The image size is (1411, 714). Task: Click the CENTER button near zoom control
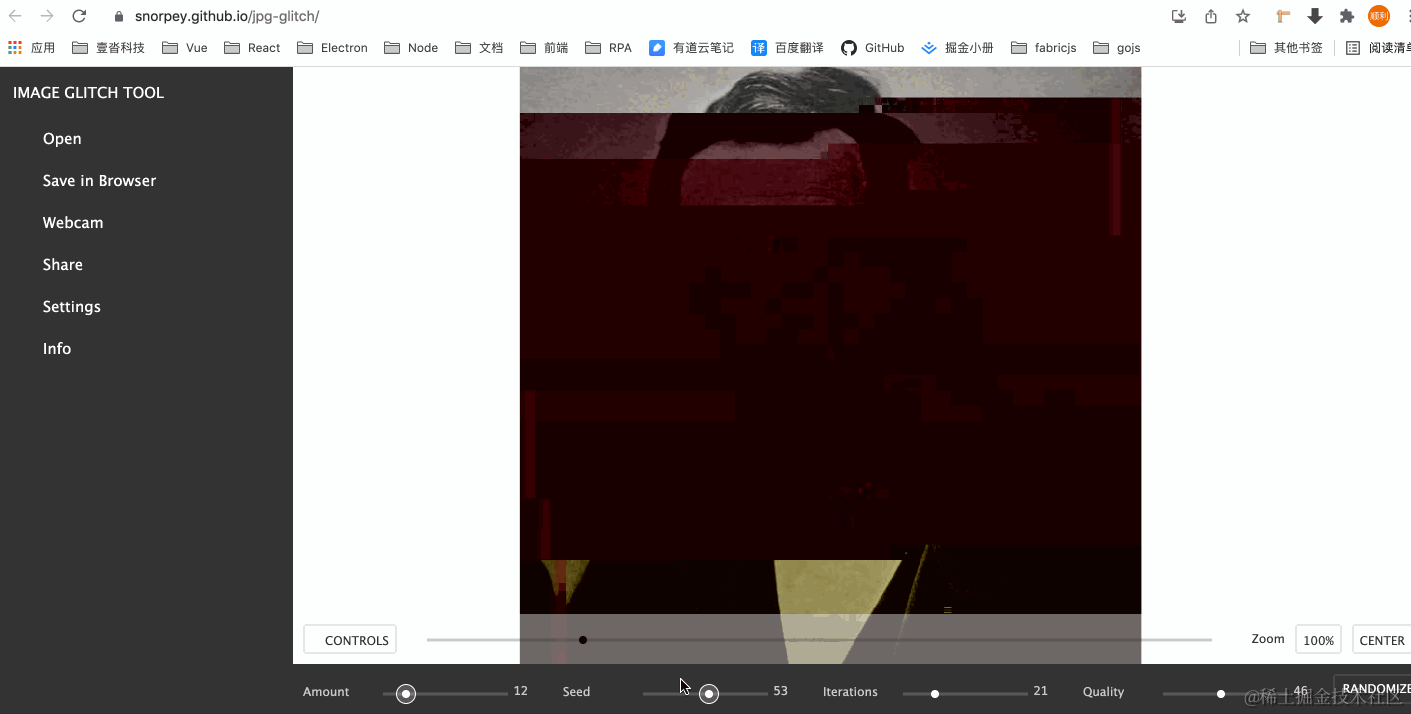(1382, 639)
